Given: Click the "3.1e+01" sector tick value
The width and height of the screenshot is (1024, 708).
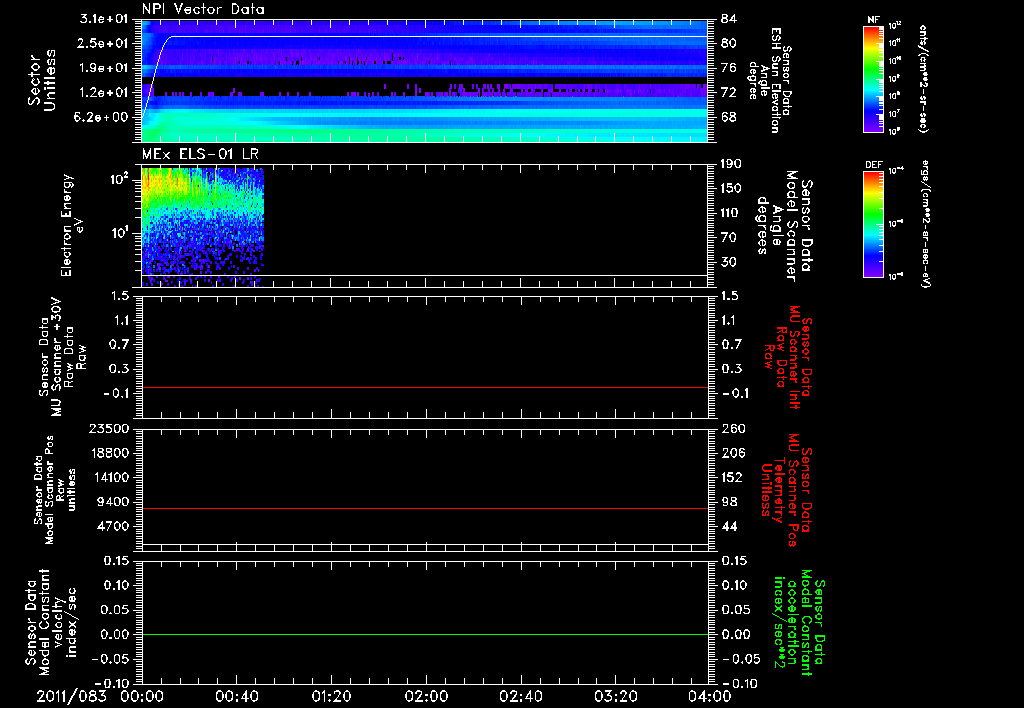Looking at the screenshot, I should coord(106,18).
